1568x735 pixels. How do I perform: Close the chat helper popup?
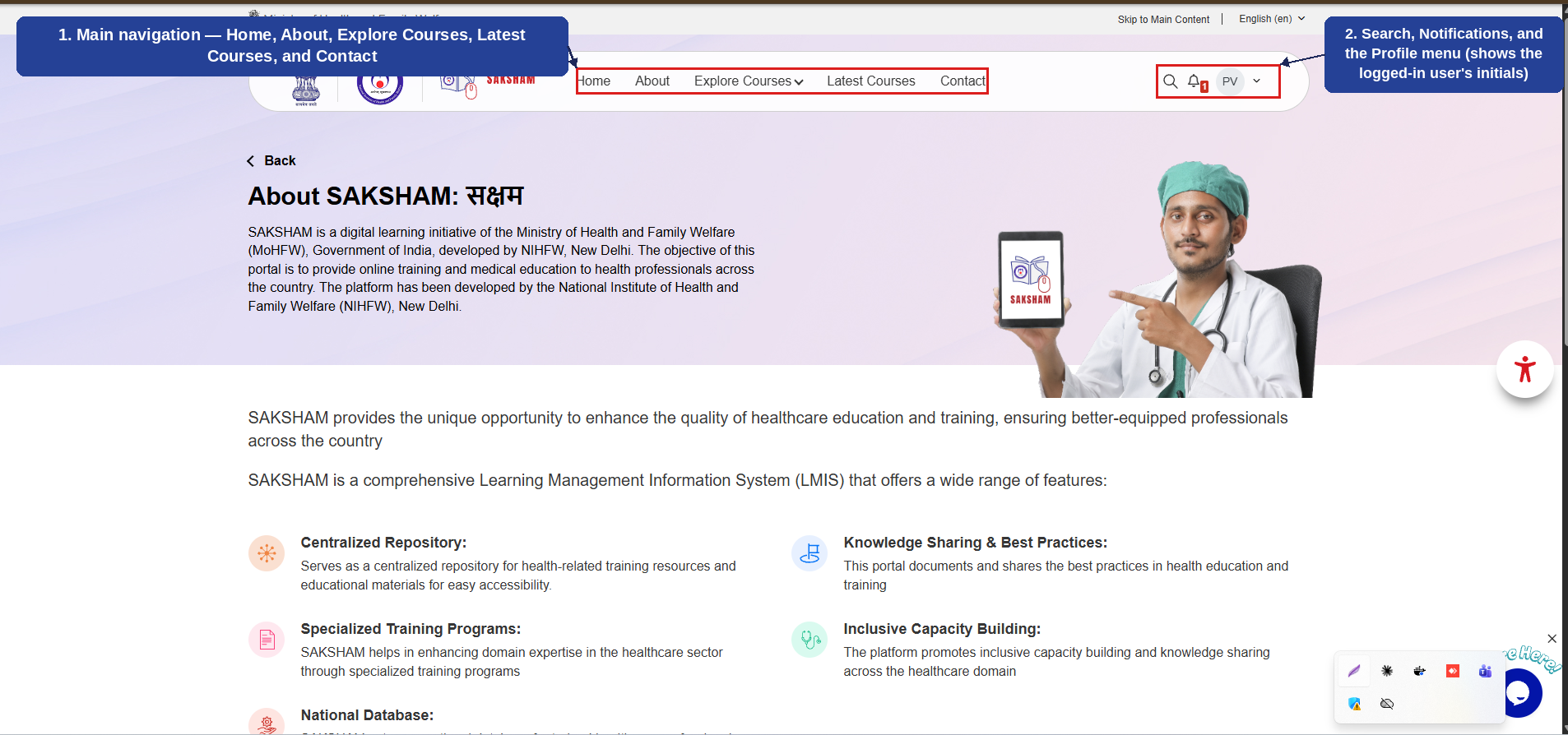(x=1552, y=639)
